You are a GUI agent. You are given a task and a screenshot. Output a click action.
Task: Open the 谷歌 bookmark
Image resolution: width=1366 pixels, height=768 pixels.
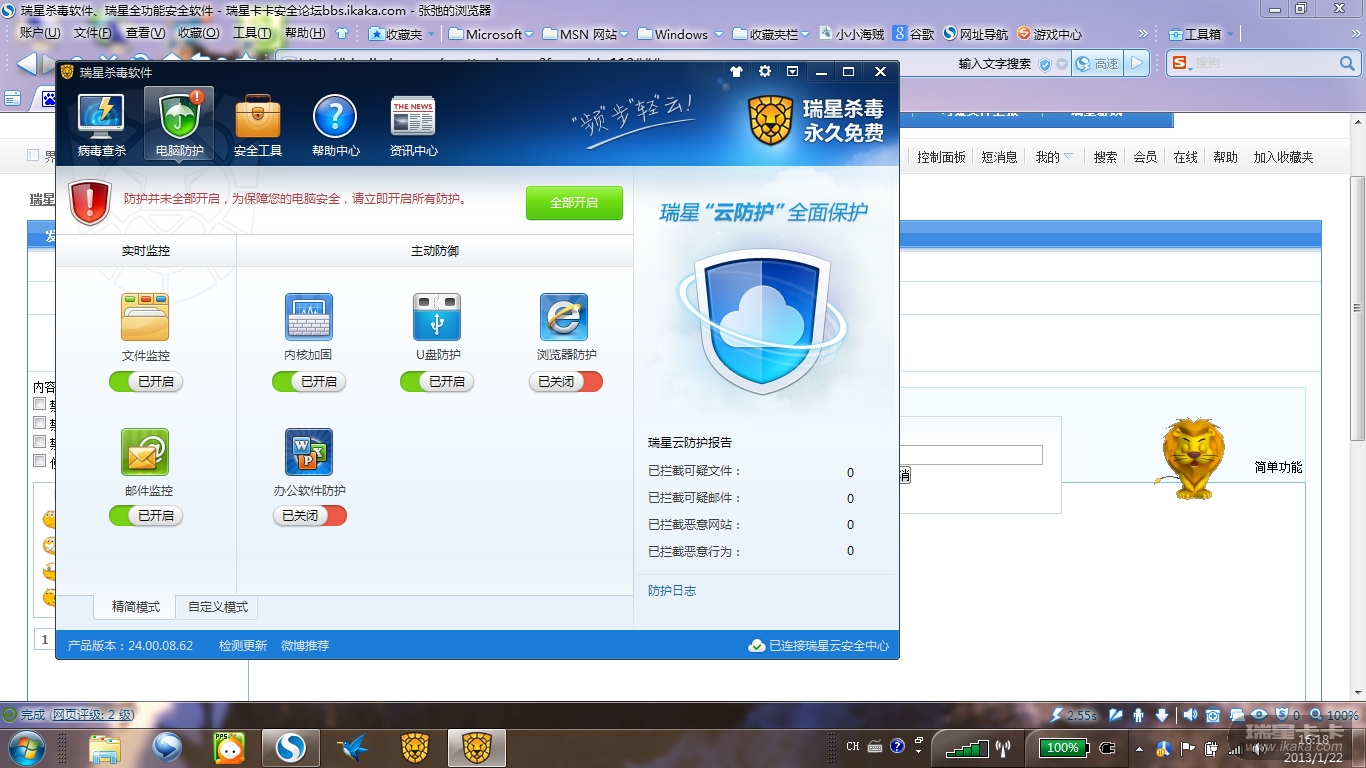[914, 34]
